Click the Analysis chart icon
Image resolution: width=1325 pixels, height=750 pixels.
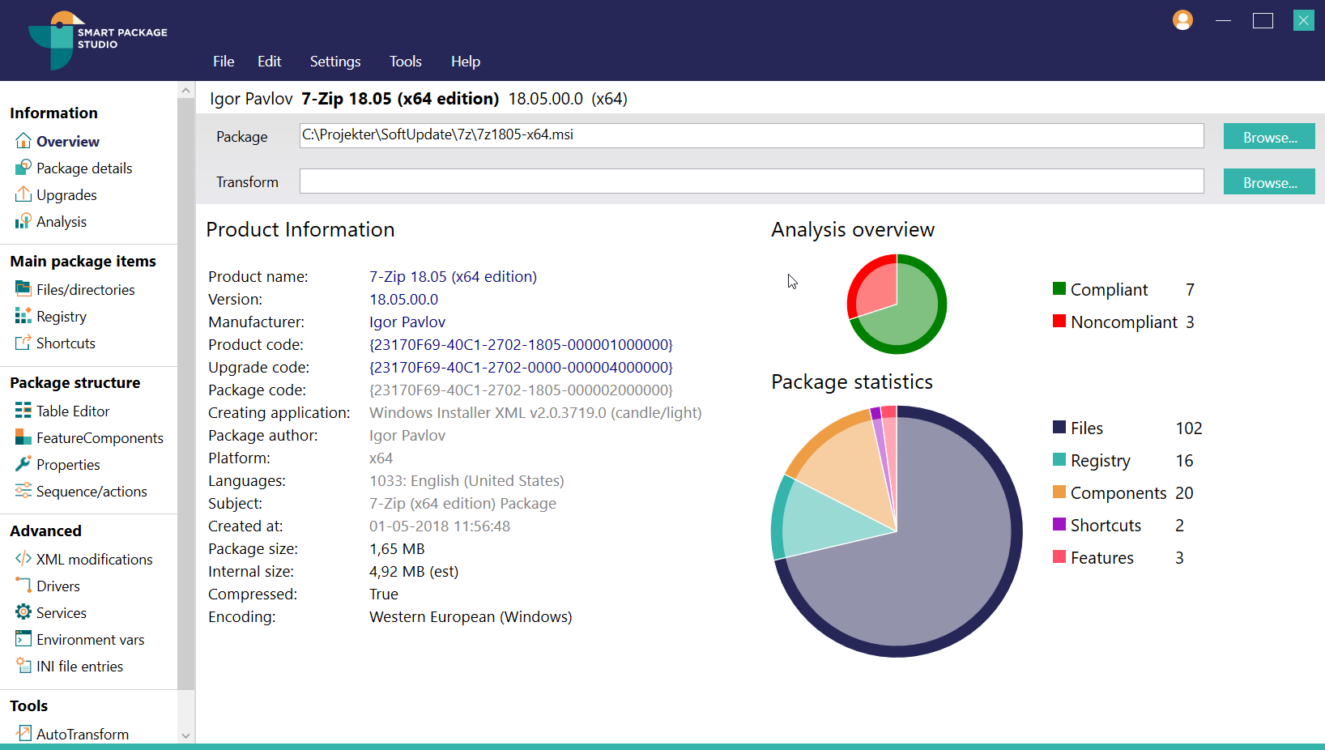23,222
